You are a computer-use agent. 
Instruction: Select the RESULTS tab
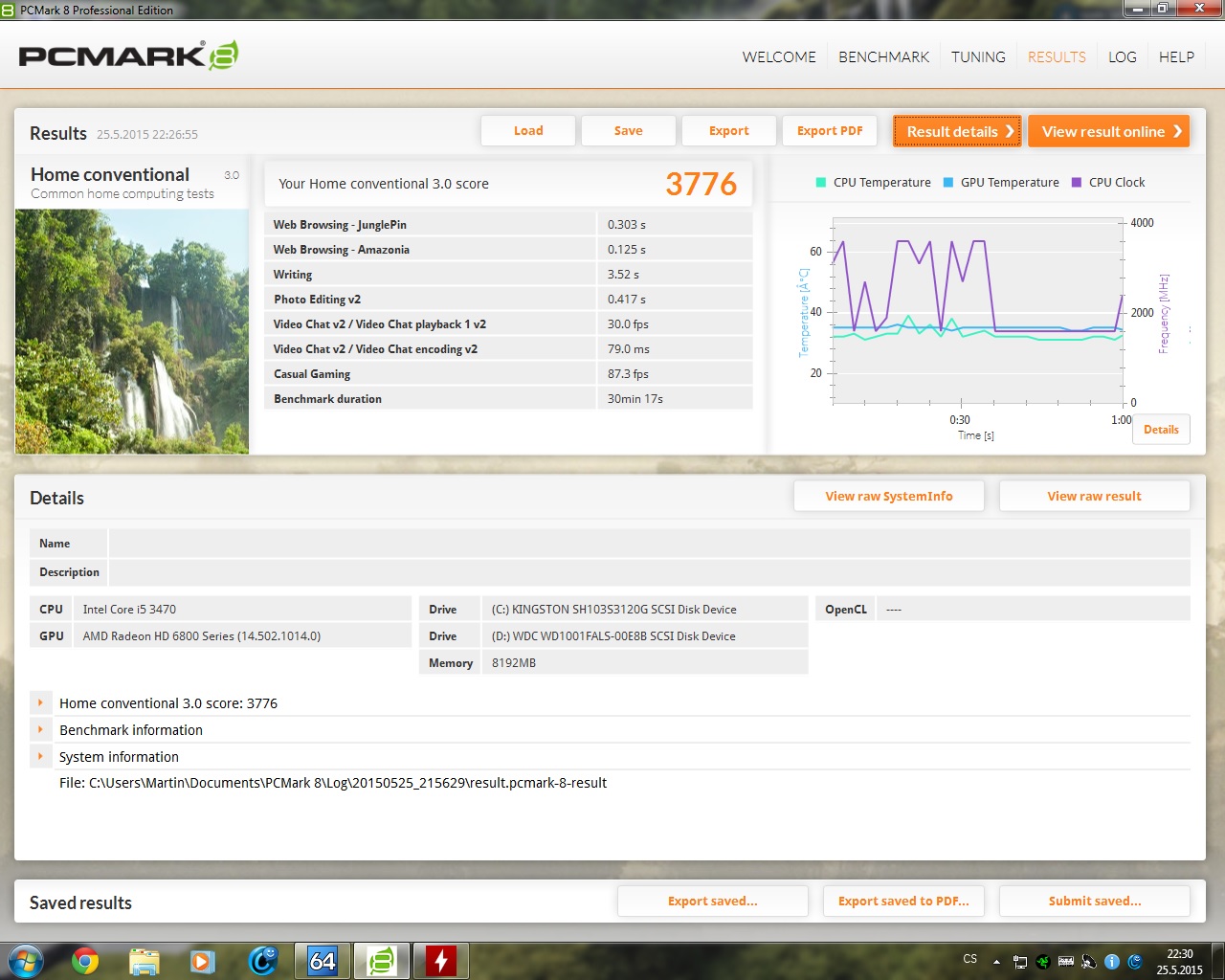1057,56
